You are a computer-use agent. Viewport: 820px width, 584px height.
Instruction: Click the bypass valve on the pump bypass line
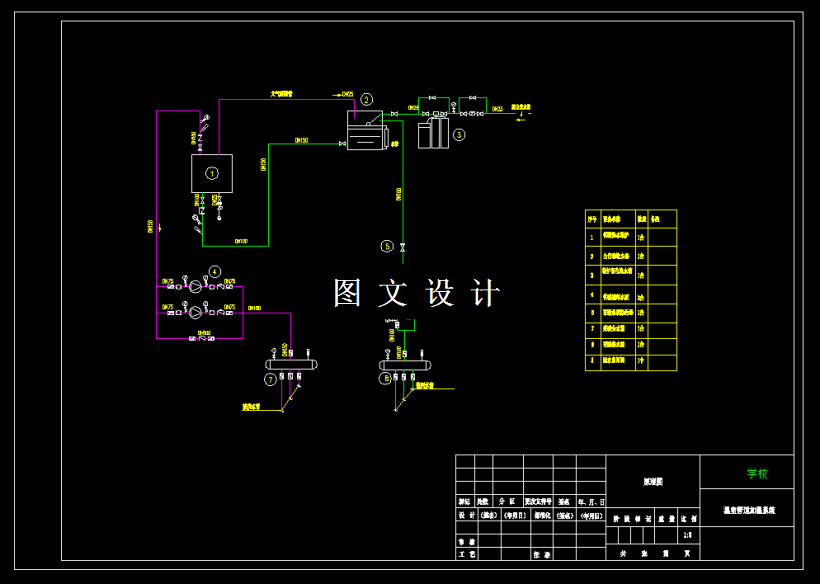click(201, 338)
